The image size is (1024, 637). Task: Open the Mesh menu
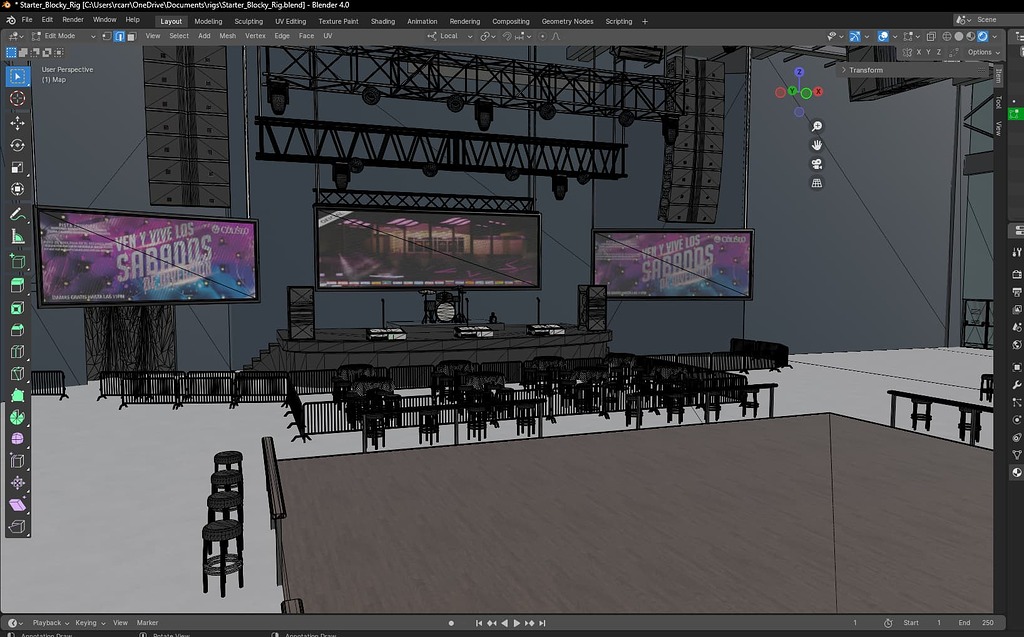228,36
